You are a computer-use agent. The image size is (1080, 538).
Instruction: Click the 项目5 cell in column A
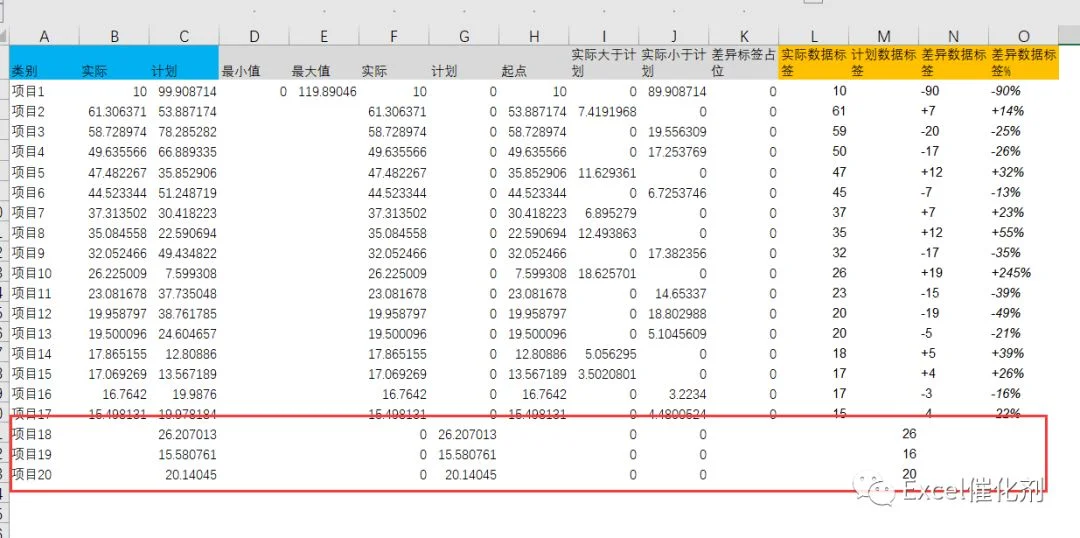point(44,172)
